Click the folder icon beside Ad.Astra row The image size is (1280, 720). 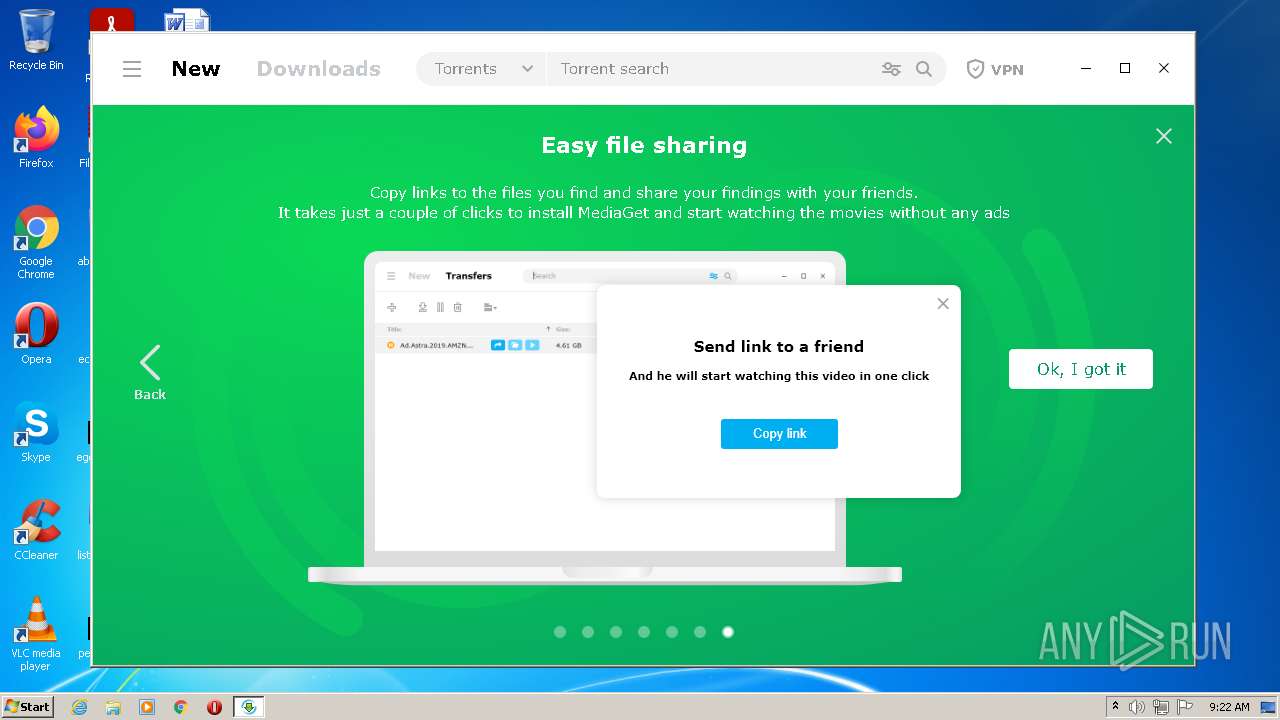click(x=515, y=345)
